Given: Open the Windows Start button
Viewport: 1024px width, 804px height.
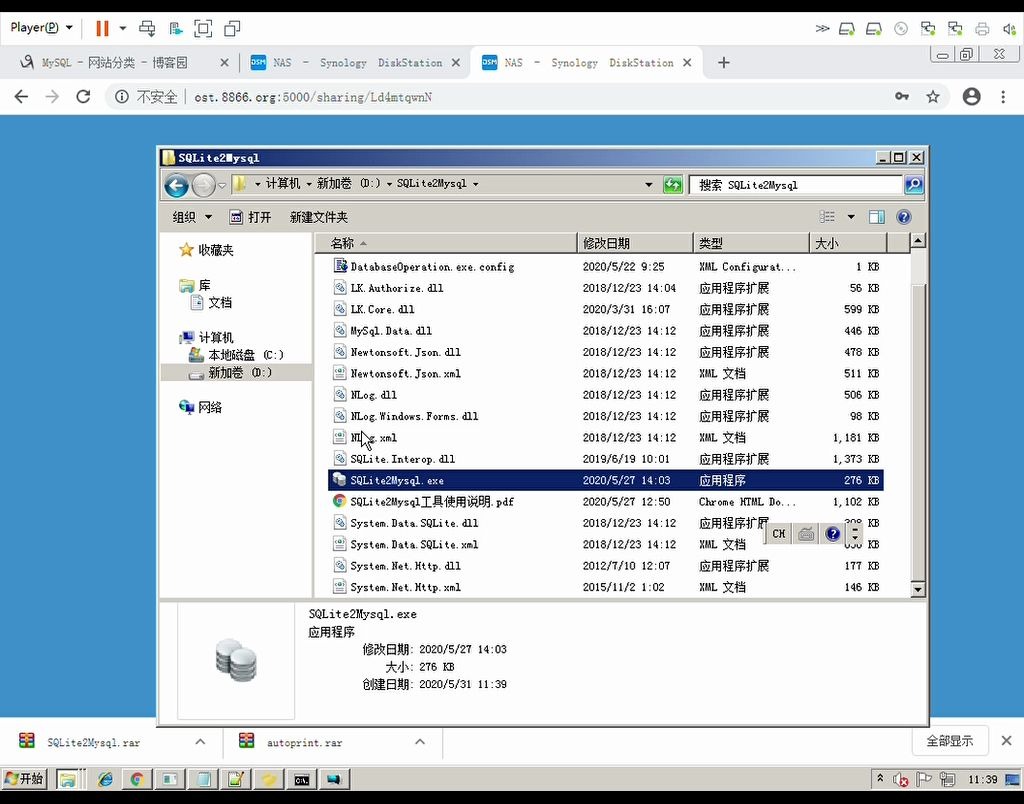Looking at the screenshot, I should pyautogui.click(x=24, y=778).
